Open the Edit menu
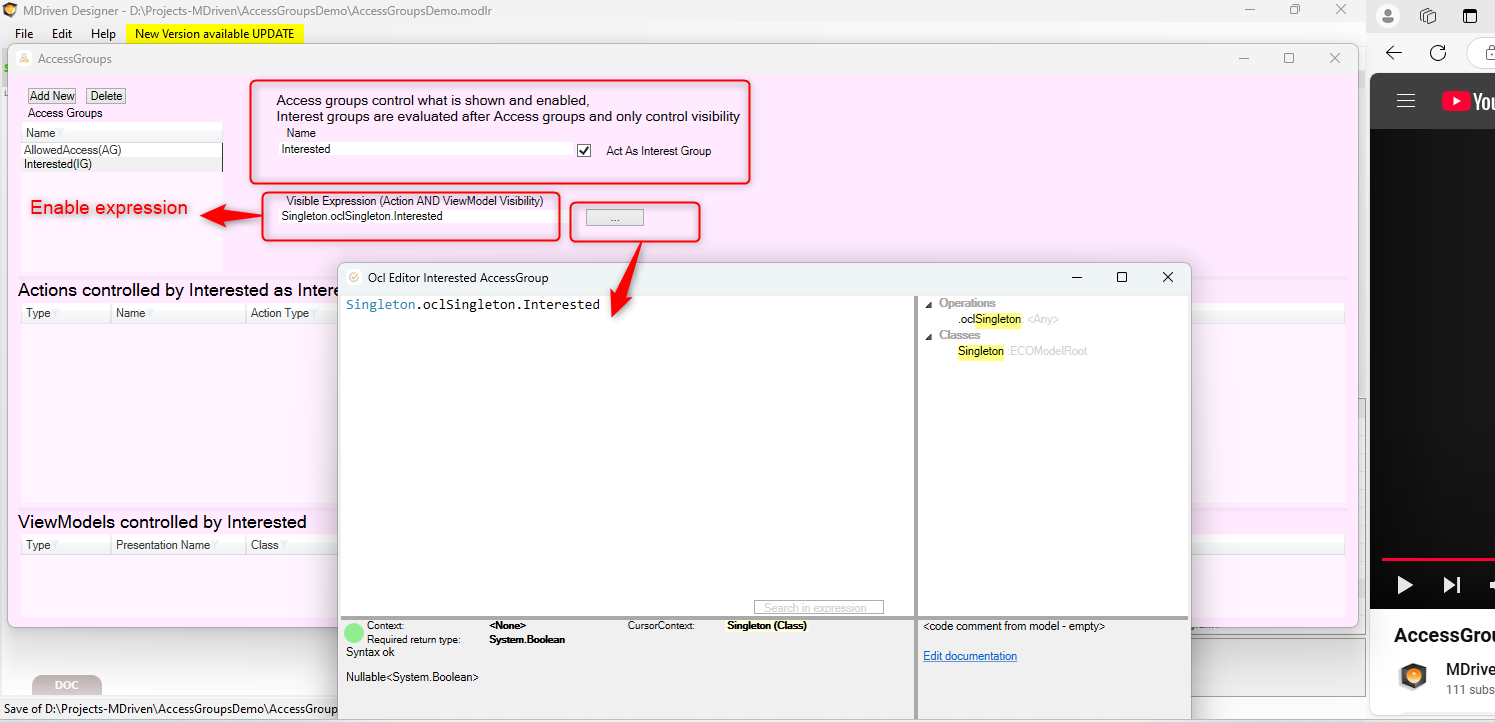The width and height of the screenshot is (1495, 722). point(62,33)
